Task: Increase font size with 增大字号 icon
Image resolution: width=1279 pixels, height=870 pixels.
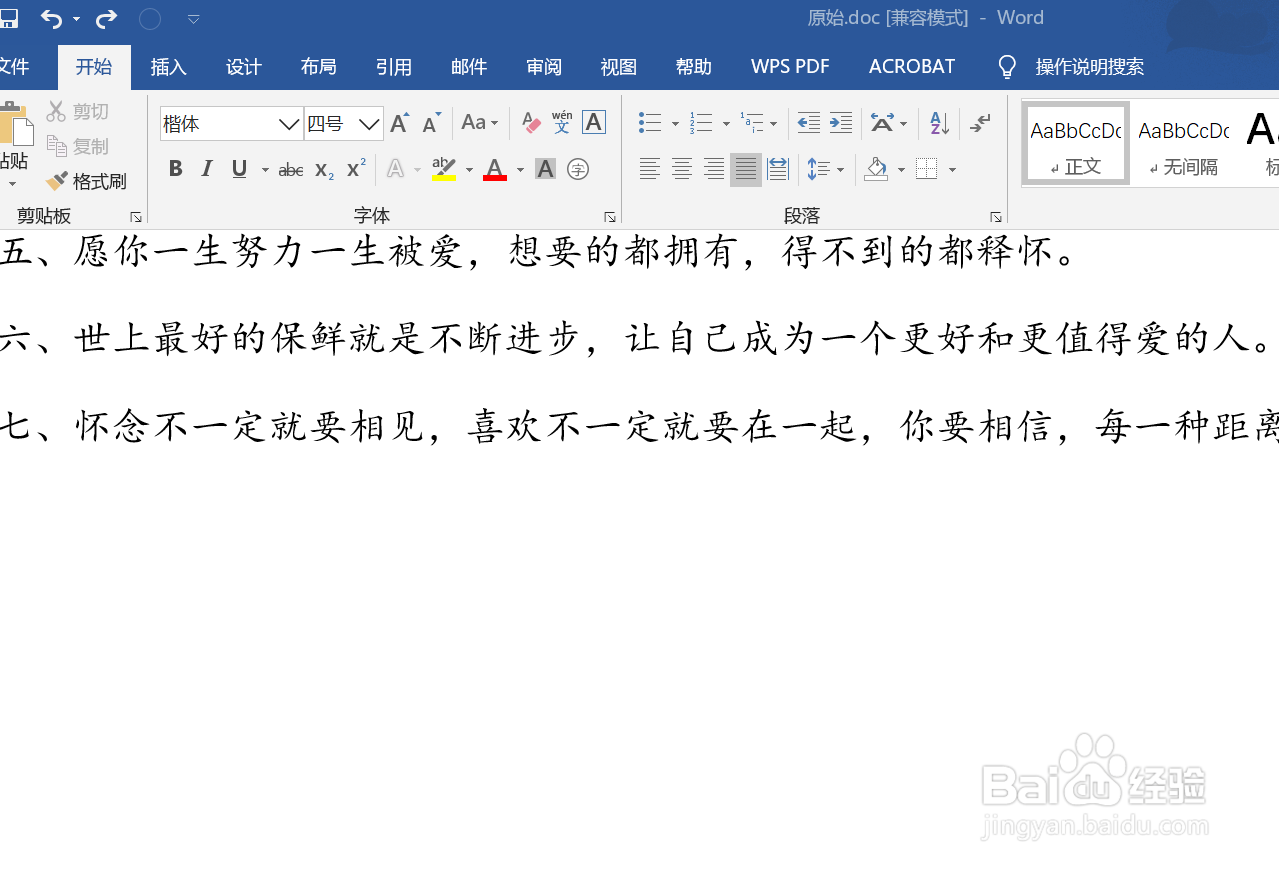Action: [x=398, y=122]
